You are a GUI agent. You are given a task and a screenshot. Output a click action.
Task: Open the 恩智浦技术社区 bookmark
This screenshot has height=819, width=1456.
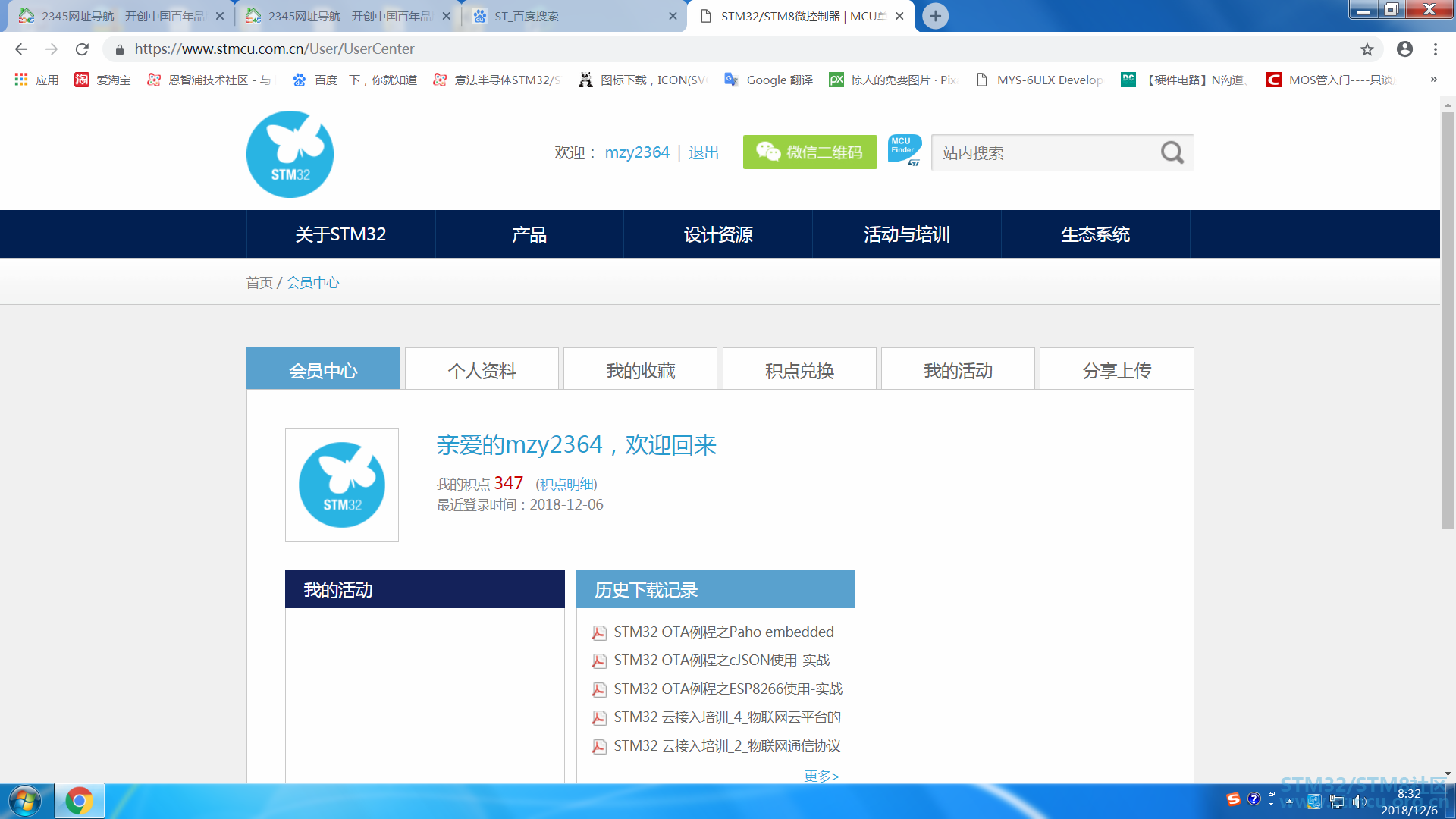[x=211, y=80]
